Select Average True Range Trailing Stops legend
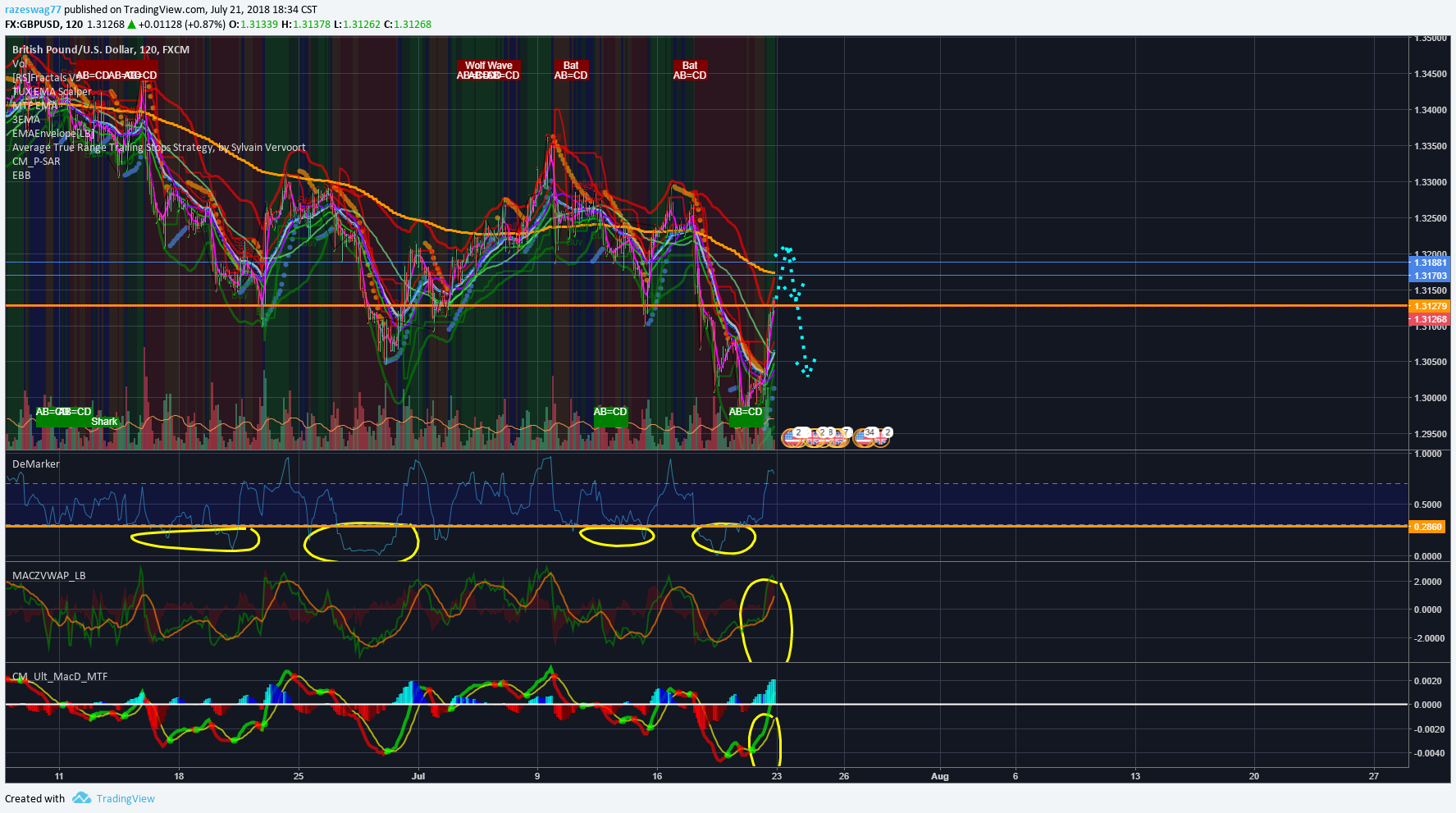 (x=158, y=147)
